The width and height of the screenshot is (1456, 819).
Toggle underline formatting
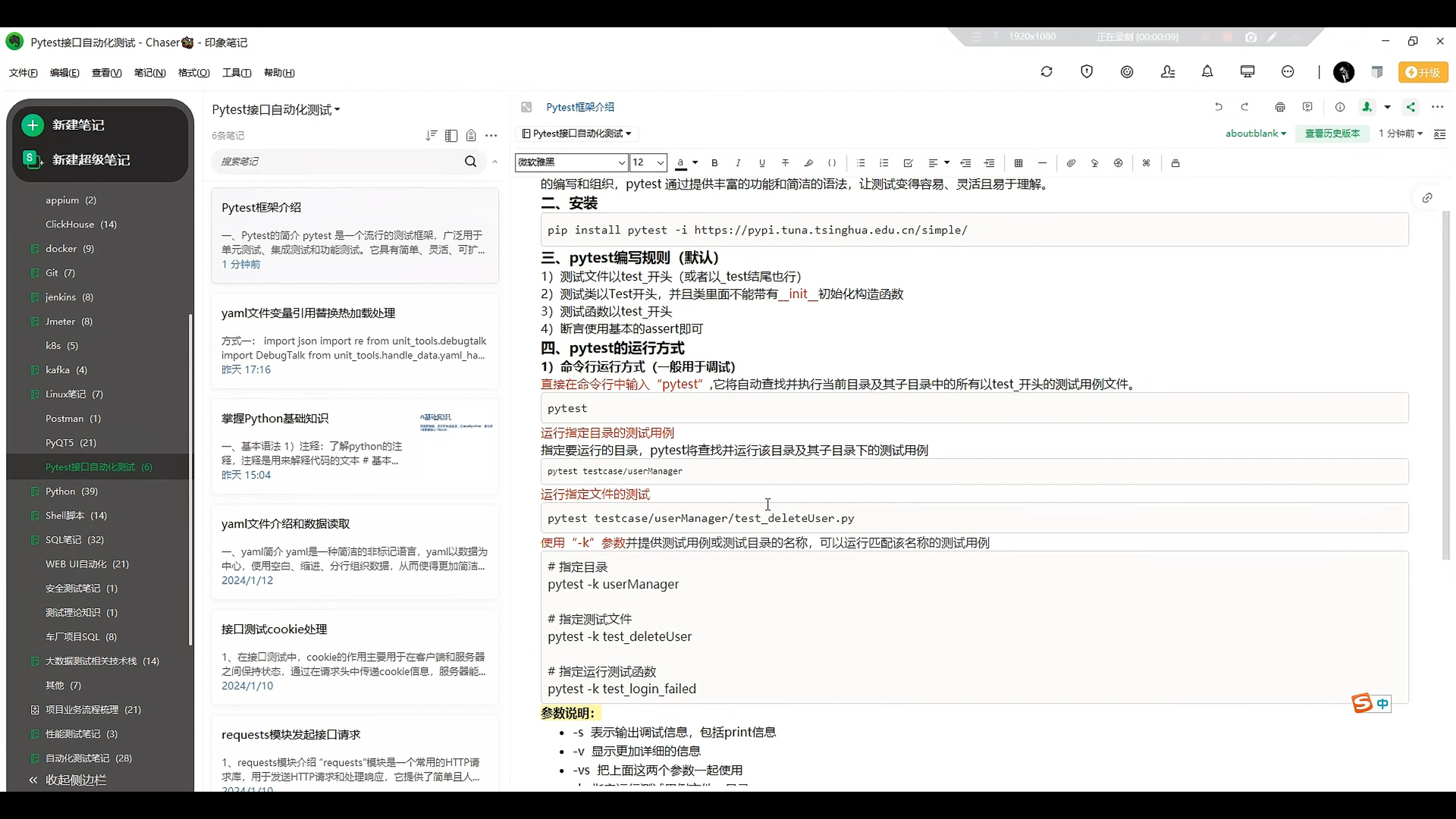click(762, 163)
